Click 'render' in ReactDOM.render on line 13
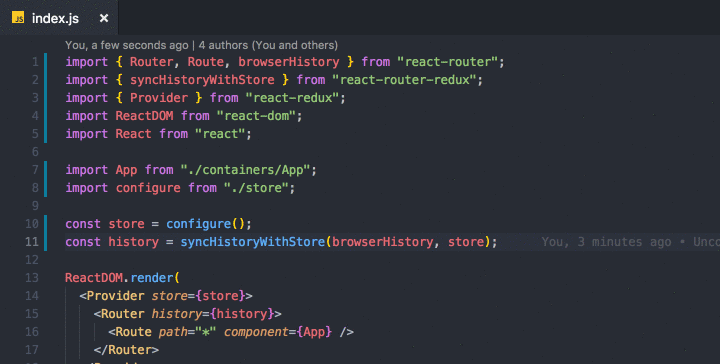720x364 pixels. pyautogui.click(x=152, y=278)
